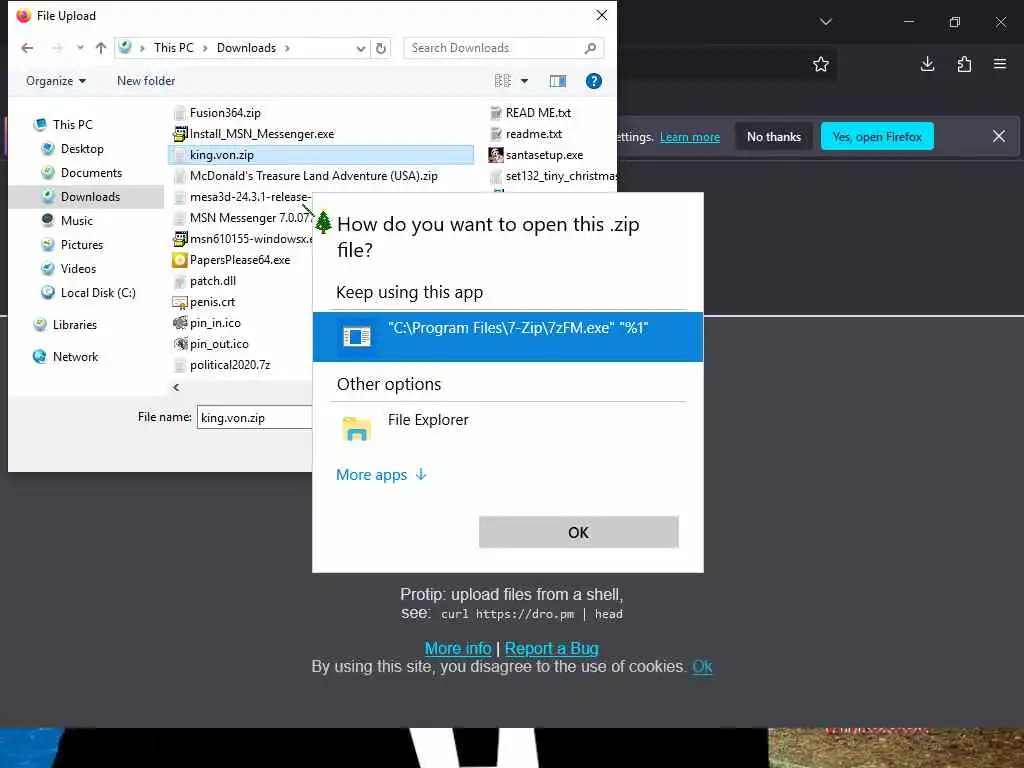Click Learn more link in notification bar

pos(690,137)
